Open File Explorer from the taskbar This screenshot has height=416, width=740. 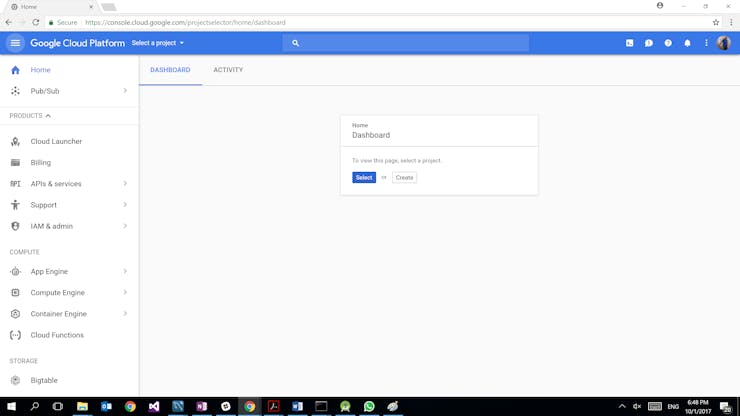point(82,406)
